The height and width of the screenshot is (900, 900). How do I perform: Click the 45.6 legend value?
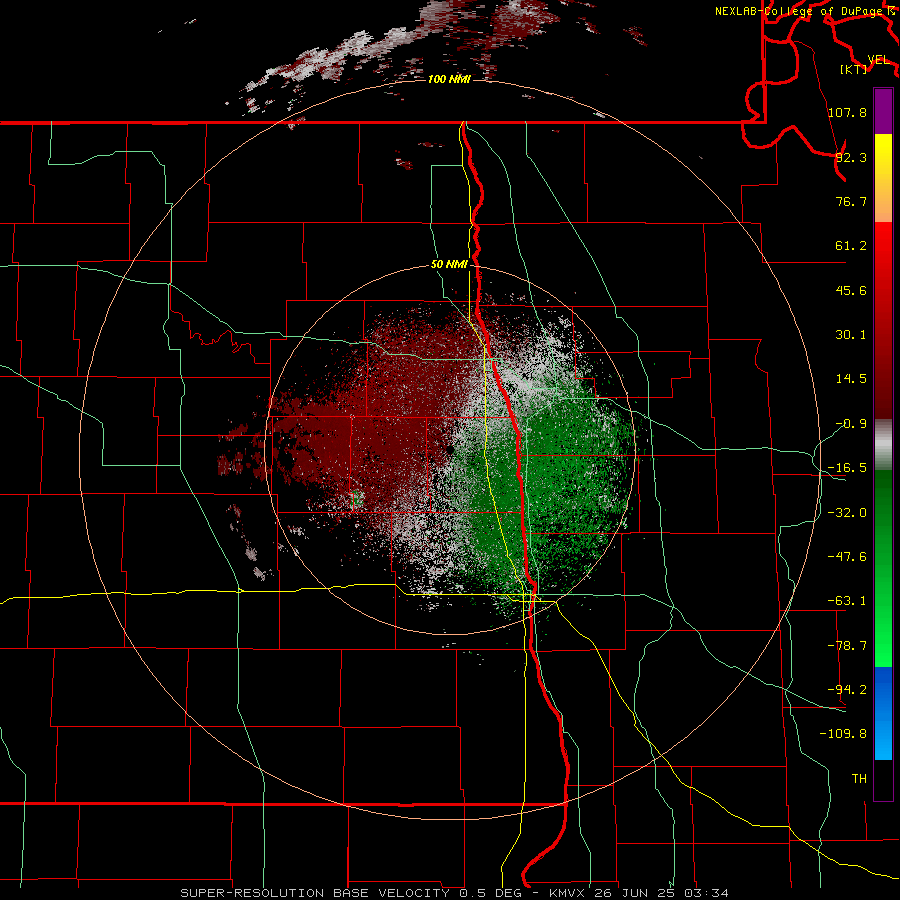point(851,290)
